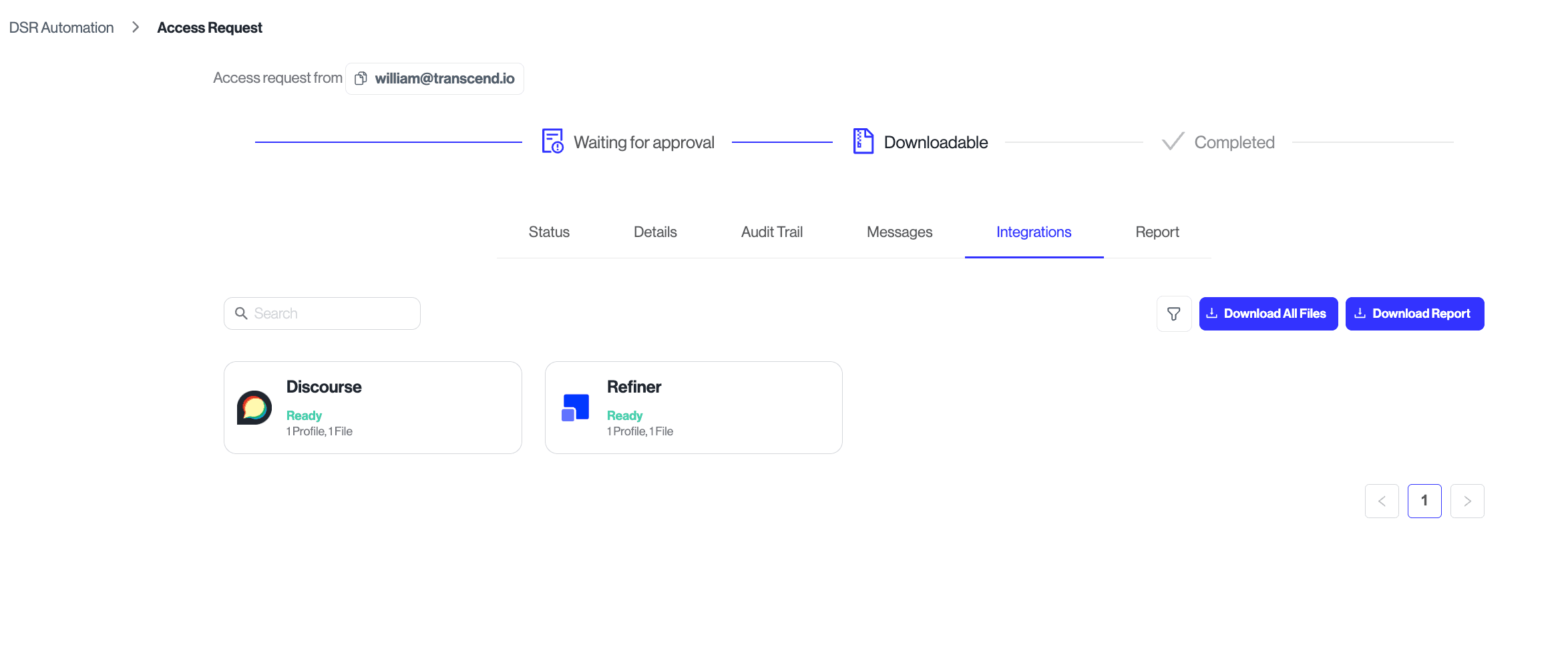The image size is (1568, 649).
Task: Click the copy icon next to william@transcend.io
Action: [361, 78]
